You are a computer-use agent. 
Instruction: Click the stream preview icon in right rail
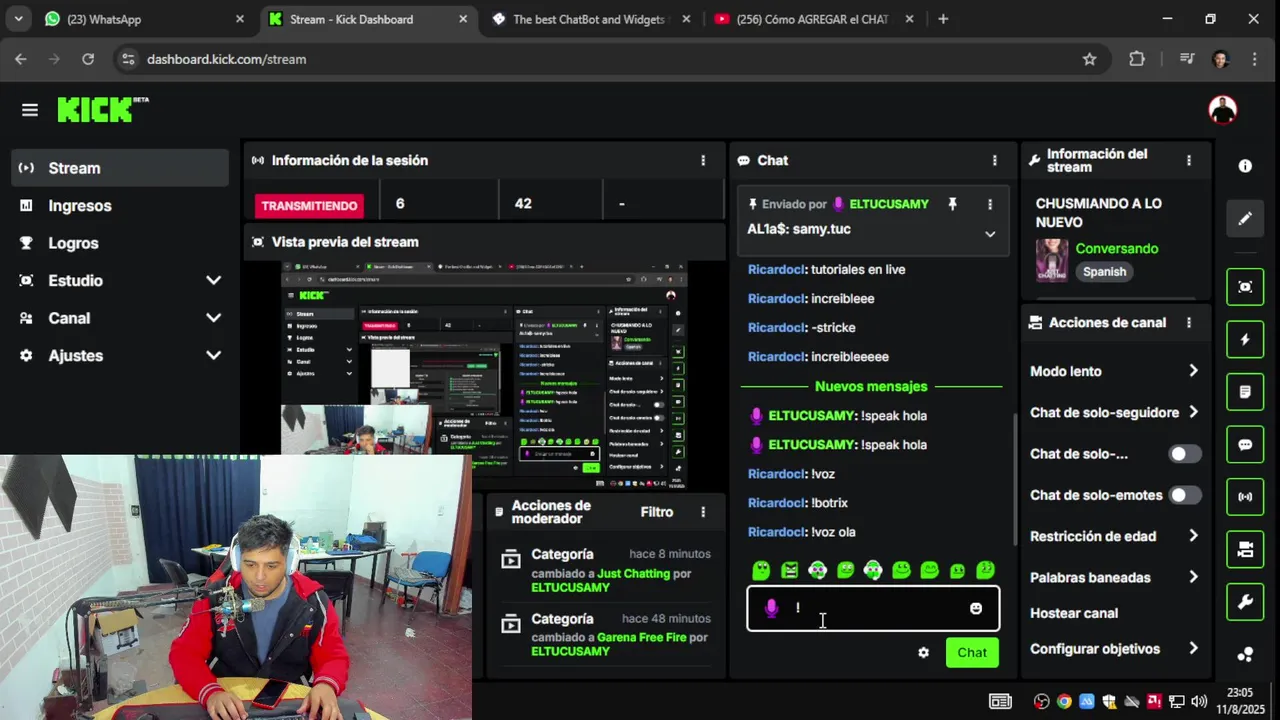[1245, 287]
